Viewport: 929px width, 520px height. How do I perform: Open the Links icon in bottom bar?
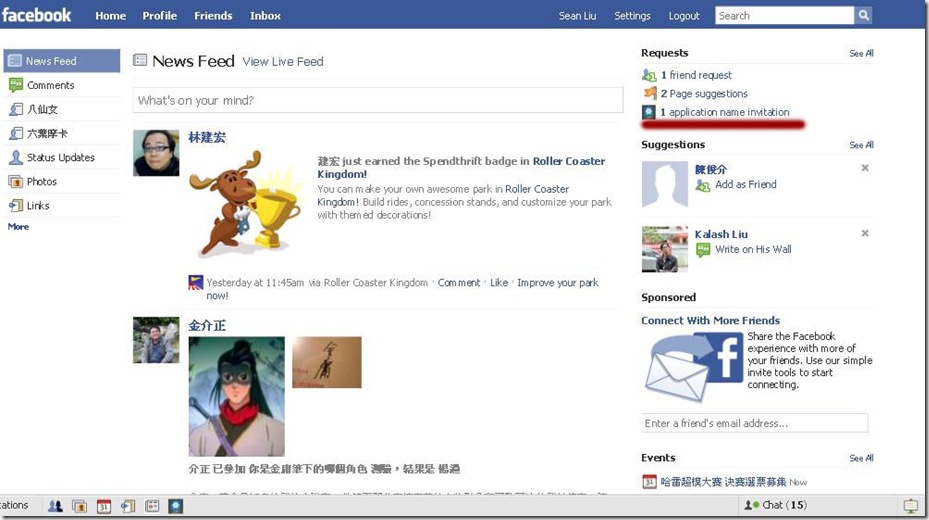pyautogui.click(x=128, y=506)
